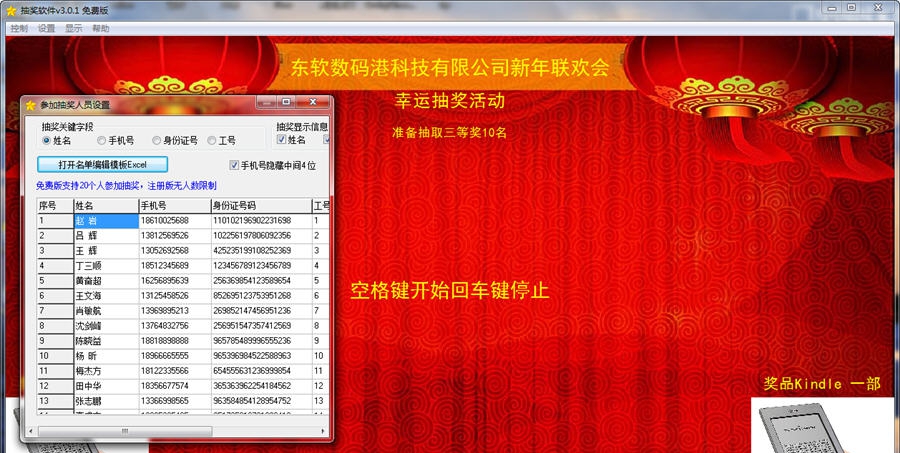Select the 手机号 key field radio button
900x453 pixels.
102,140
